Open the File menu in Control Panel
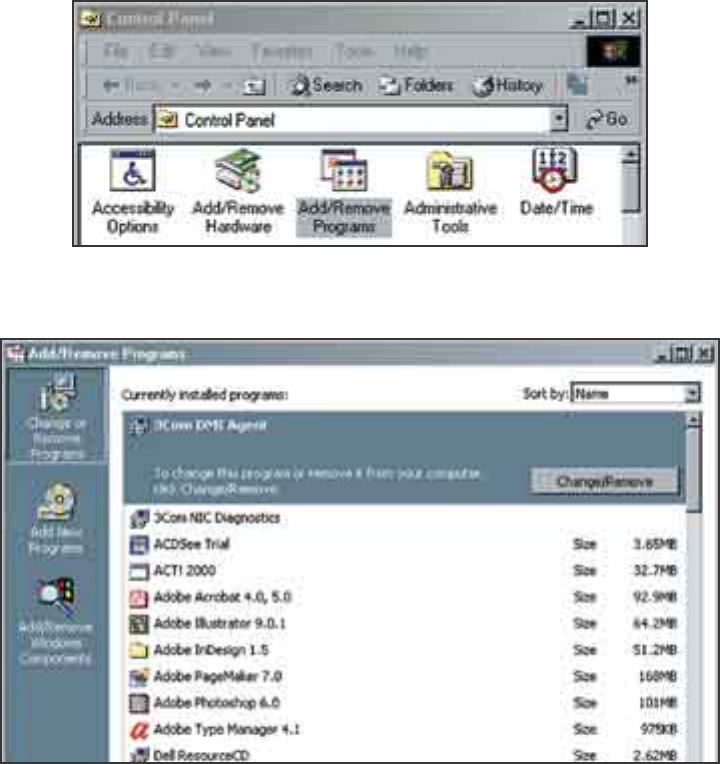The width and height of the screenshot is (720, 764). pyautogui.click(x=115, y=51)
